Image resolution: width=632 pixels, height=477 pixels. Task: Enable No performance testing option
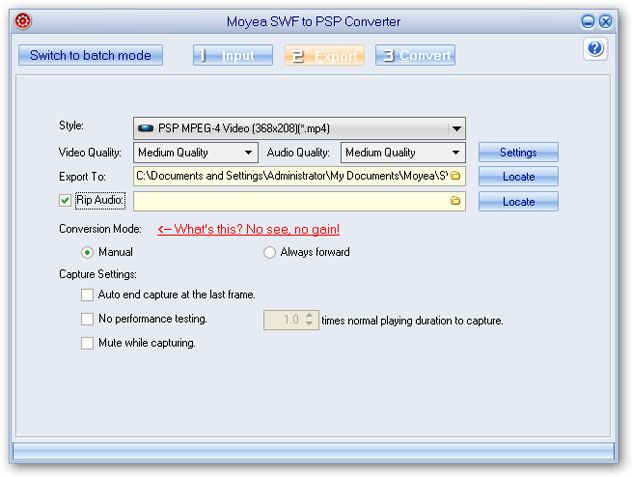click(x=87, y=319)
